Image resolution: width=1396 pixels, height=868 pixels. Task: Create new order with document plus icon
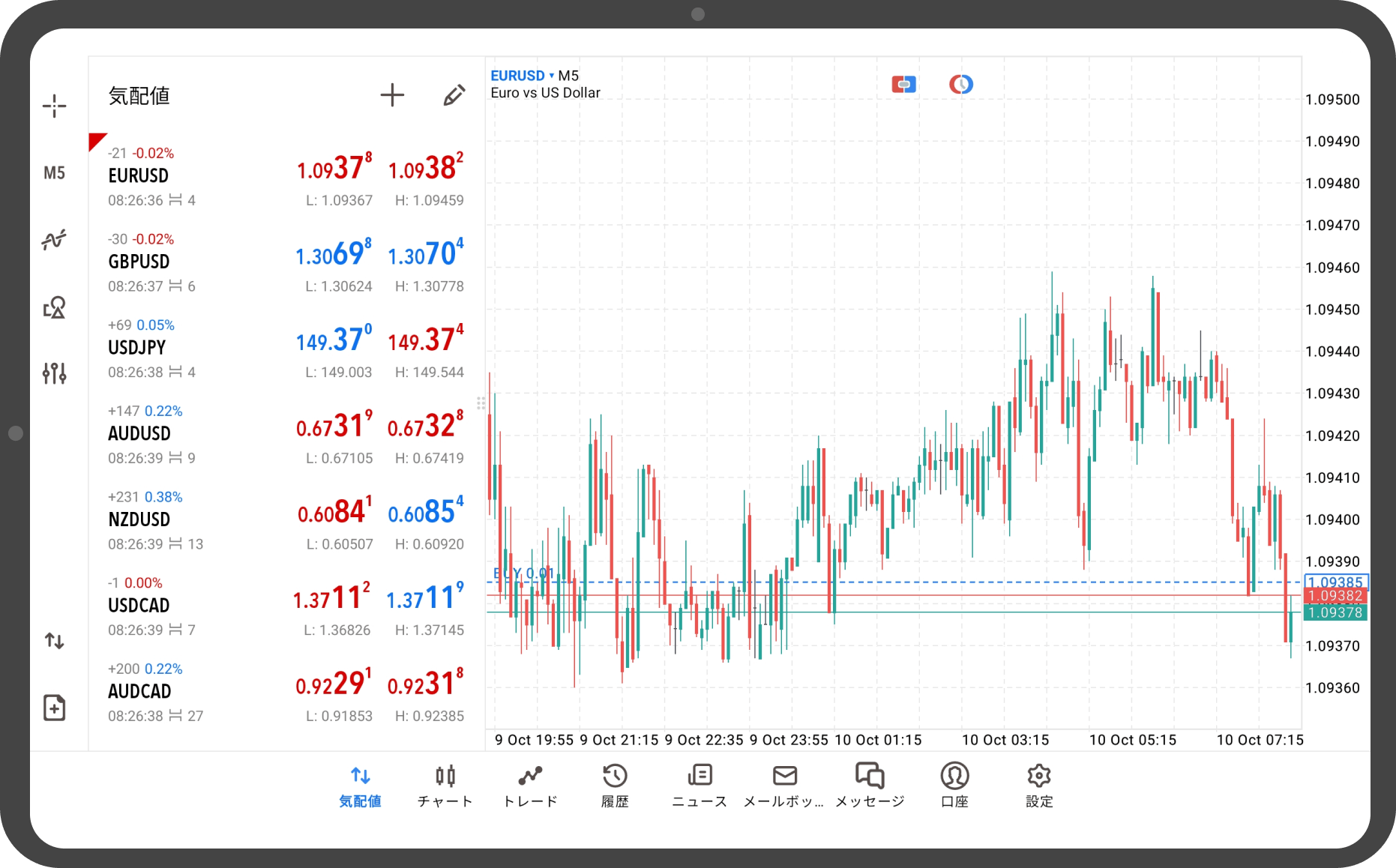(54, 708)
